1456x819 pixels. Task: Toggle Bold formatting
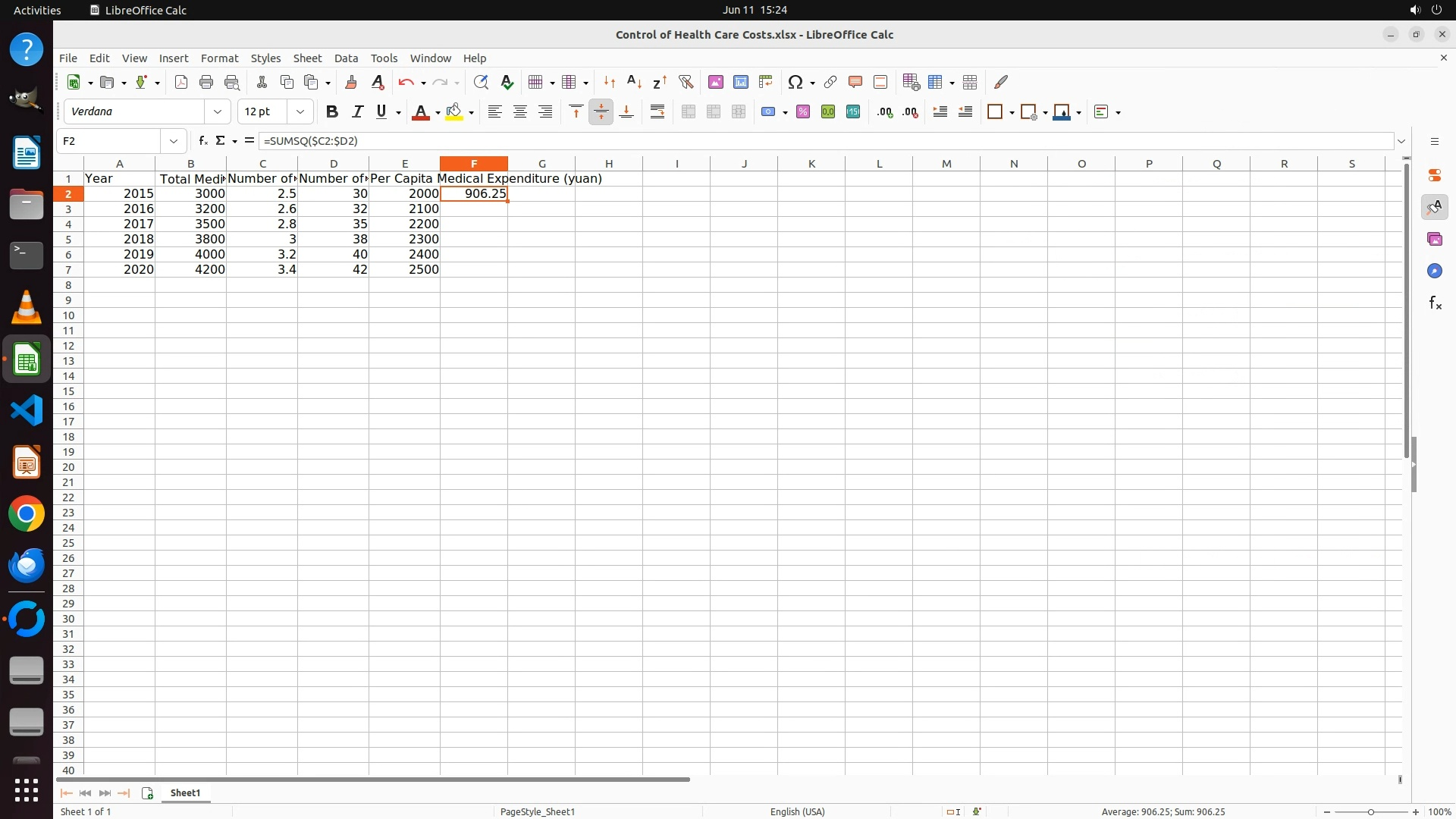tap(331, 112)
